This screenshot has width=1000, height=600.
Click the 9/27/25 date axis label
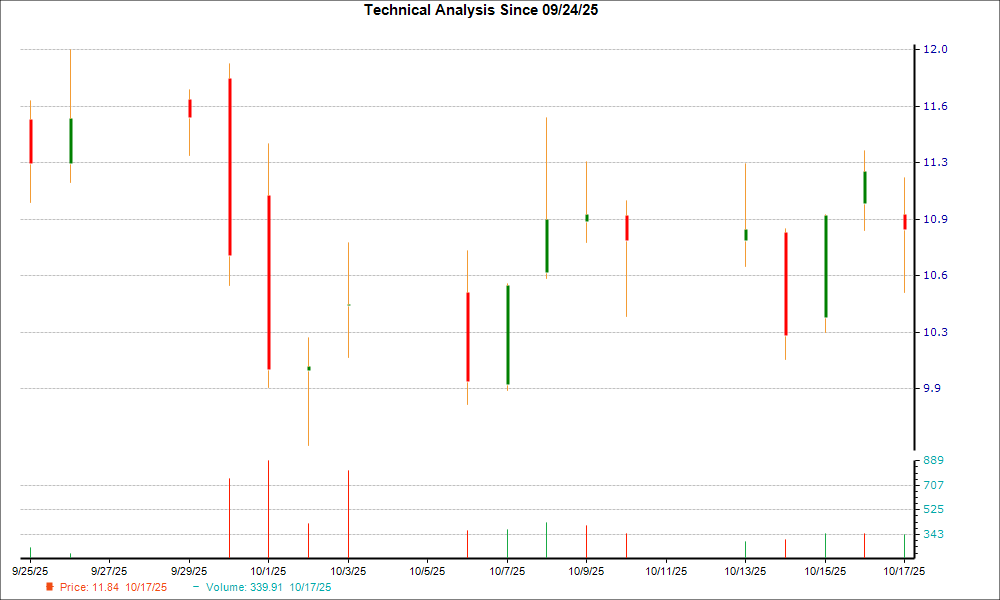tap(109, 571)
